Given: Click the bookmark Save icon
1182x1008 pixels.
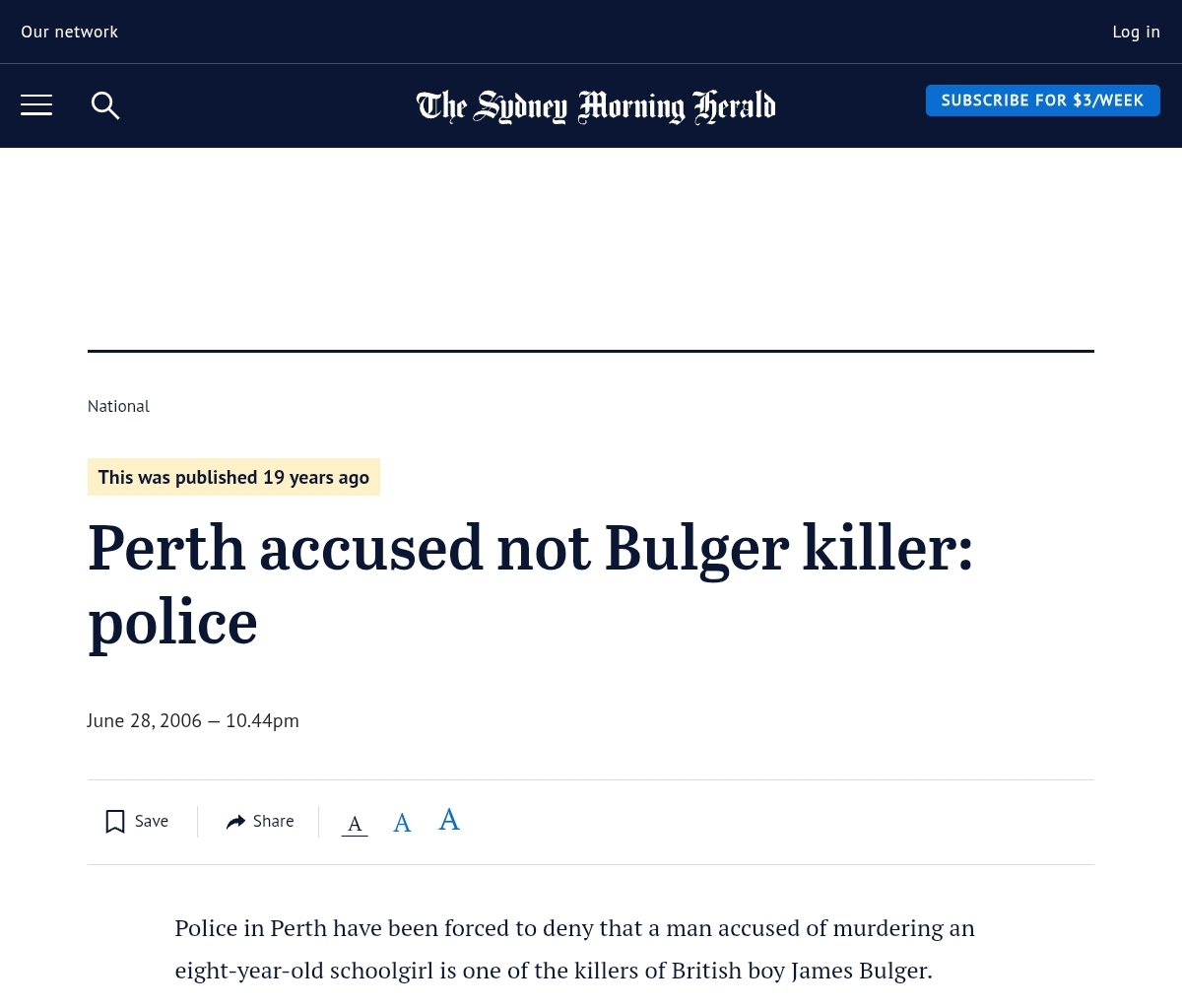Looking at the screenshot, I should point(115,822).
